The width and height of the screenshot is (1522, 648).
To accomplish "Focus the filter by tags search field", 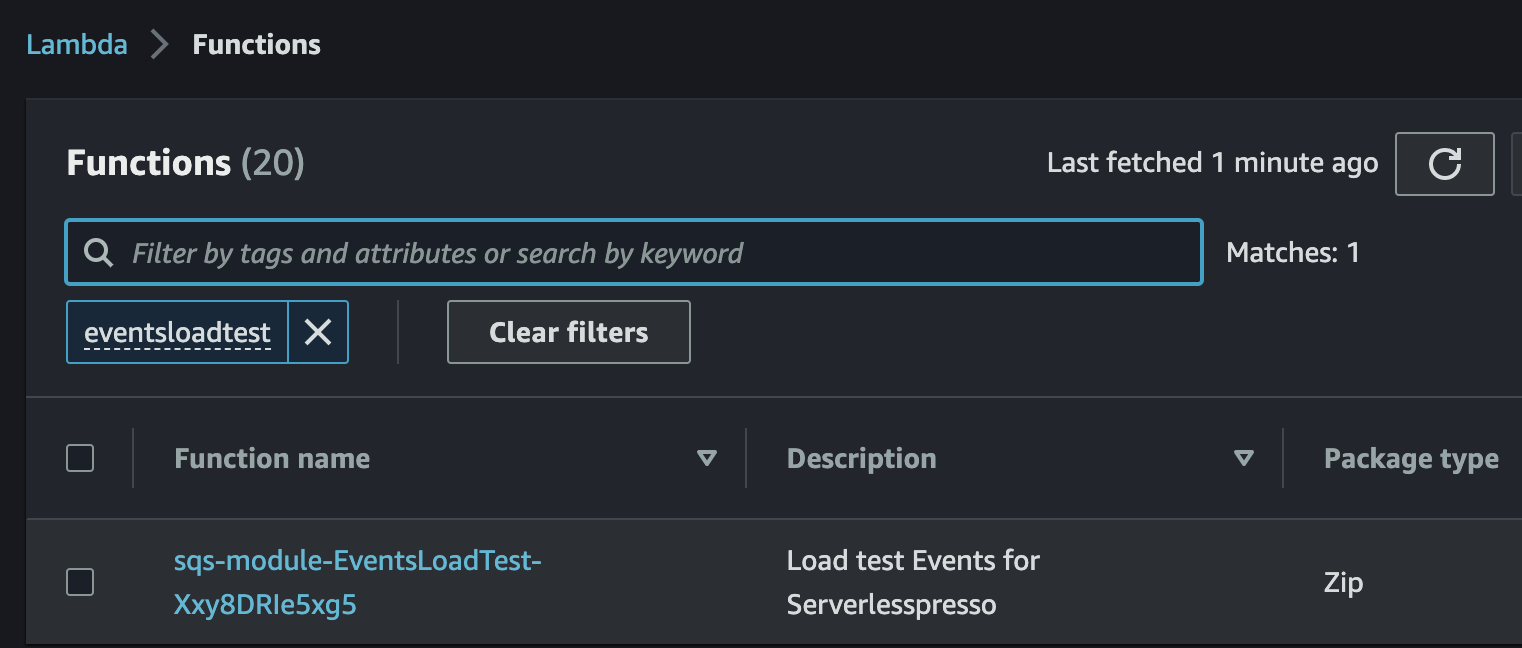I will [x=634, y=253].
